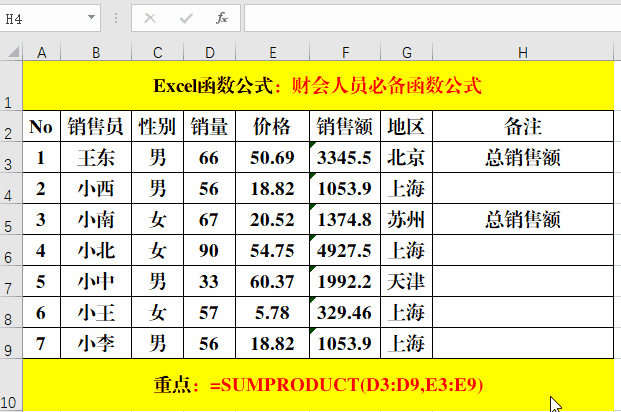Image resolution: width=621 pixels, height=412 pixels.
Task: Click the '性别' header cell
Action: pyautogui.click(x=158, y=126)
